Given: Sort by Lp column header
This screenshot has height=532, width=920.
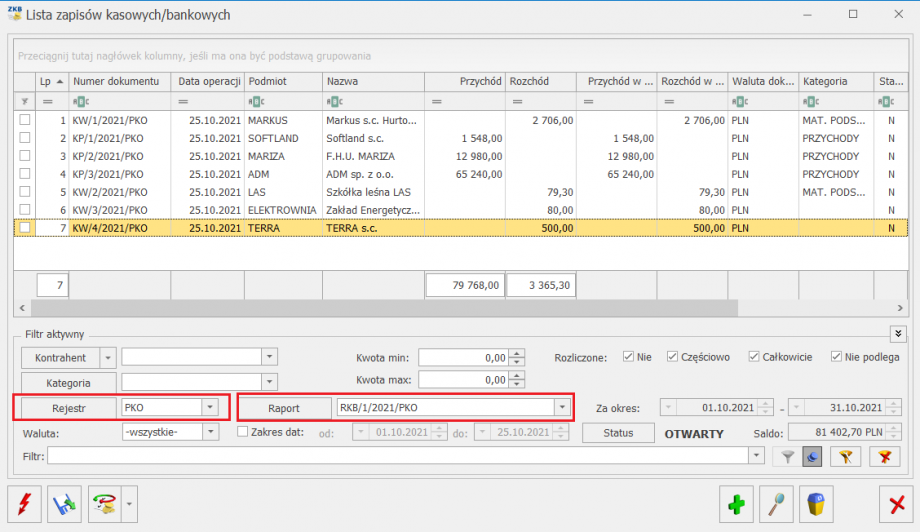Looking at the screenshot, I should click(52, 82).
